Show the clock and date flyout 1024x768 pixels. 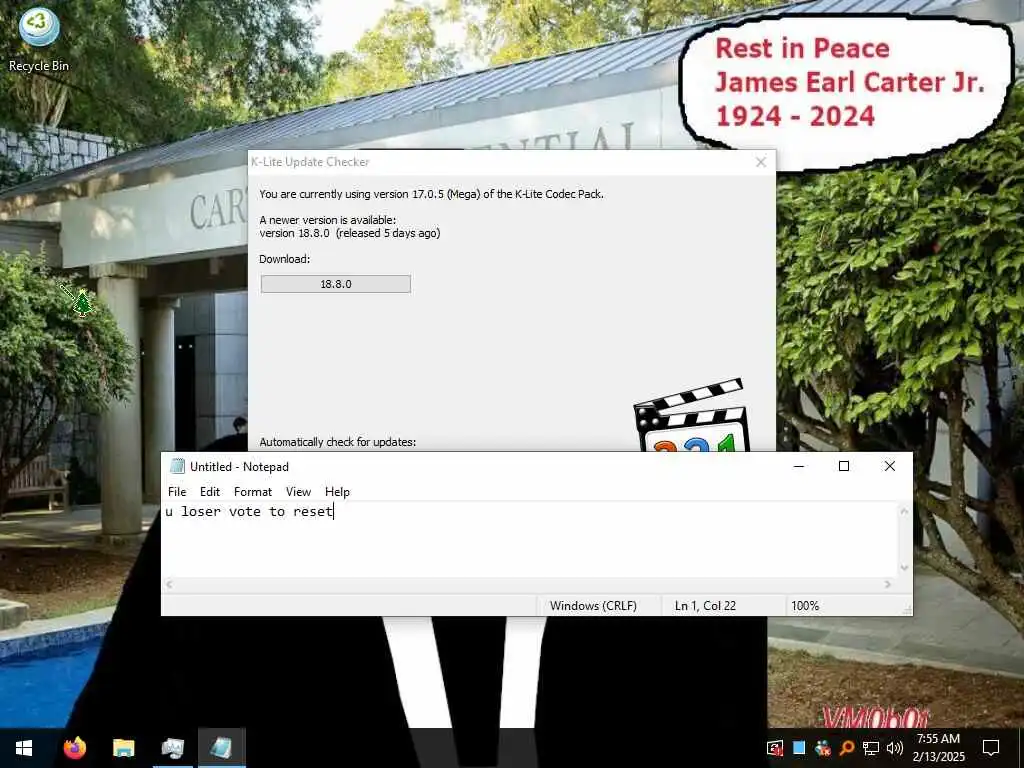(x=938, y=748)
